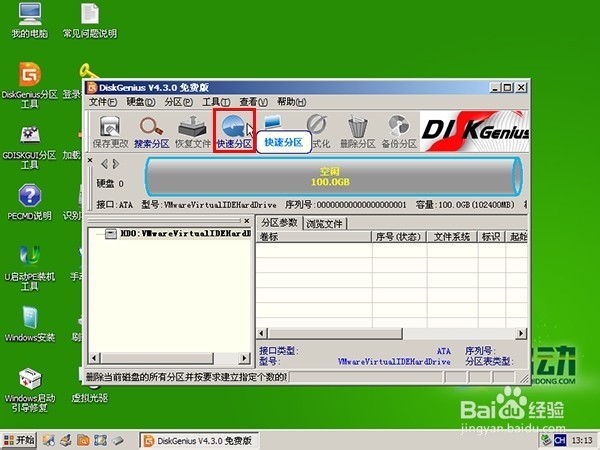Sort by 文件系统 column header
Screen dimensions: 600x450
click(452, 237)
